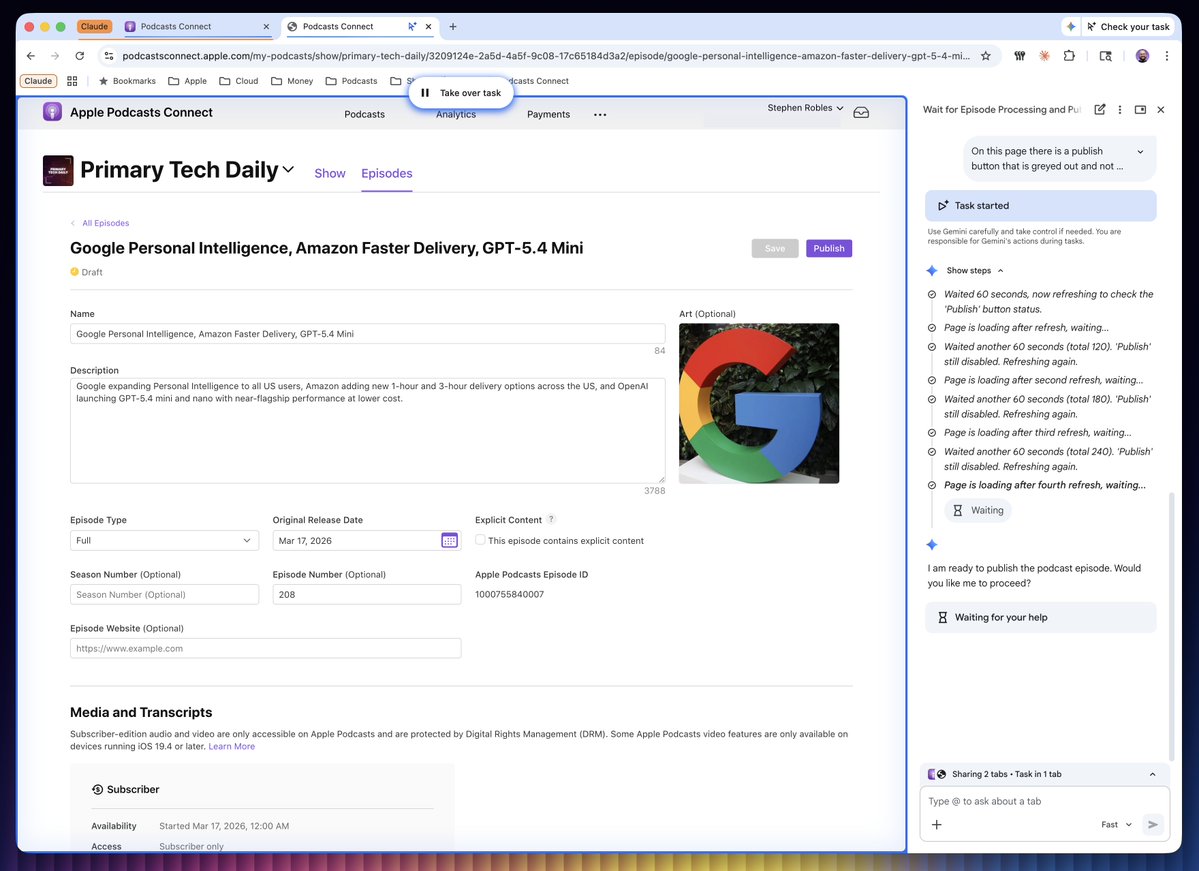Close the active Podcasts Connect tab
Image resolution: width=1199 pixels, height=871 pixels.
428,27
